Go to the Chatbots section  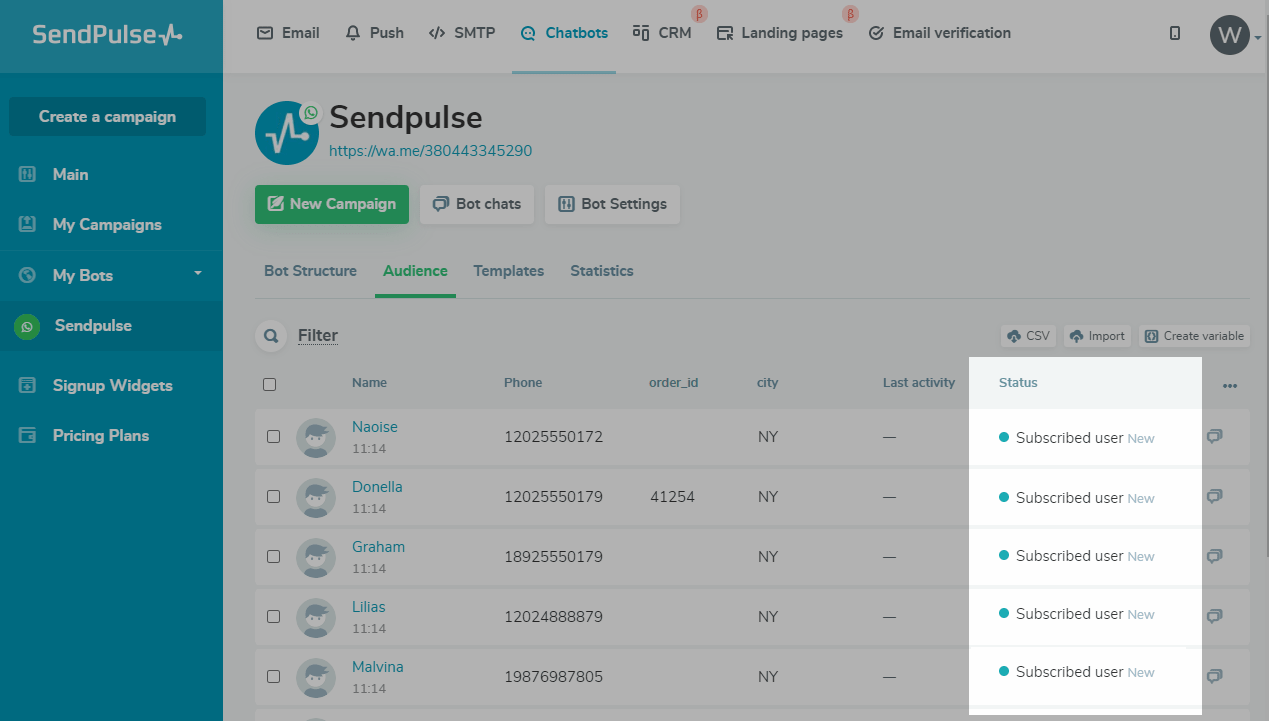click(564, 33)
